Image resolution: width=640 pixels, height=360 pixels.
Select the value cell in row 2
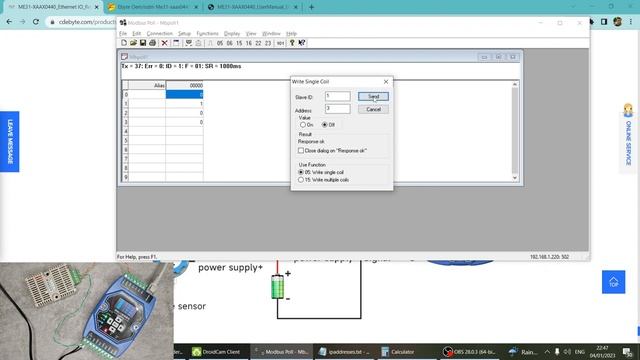click(x=184, y=113)
